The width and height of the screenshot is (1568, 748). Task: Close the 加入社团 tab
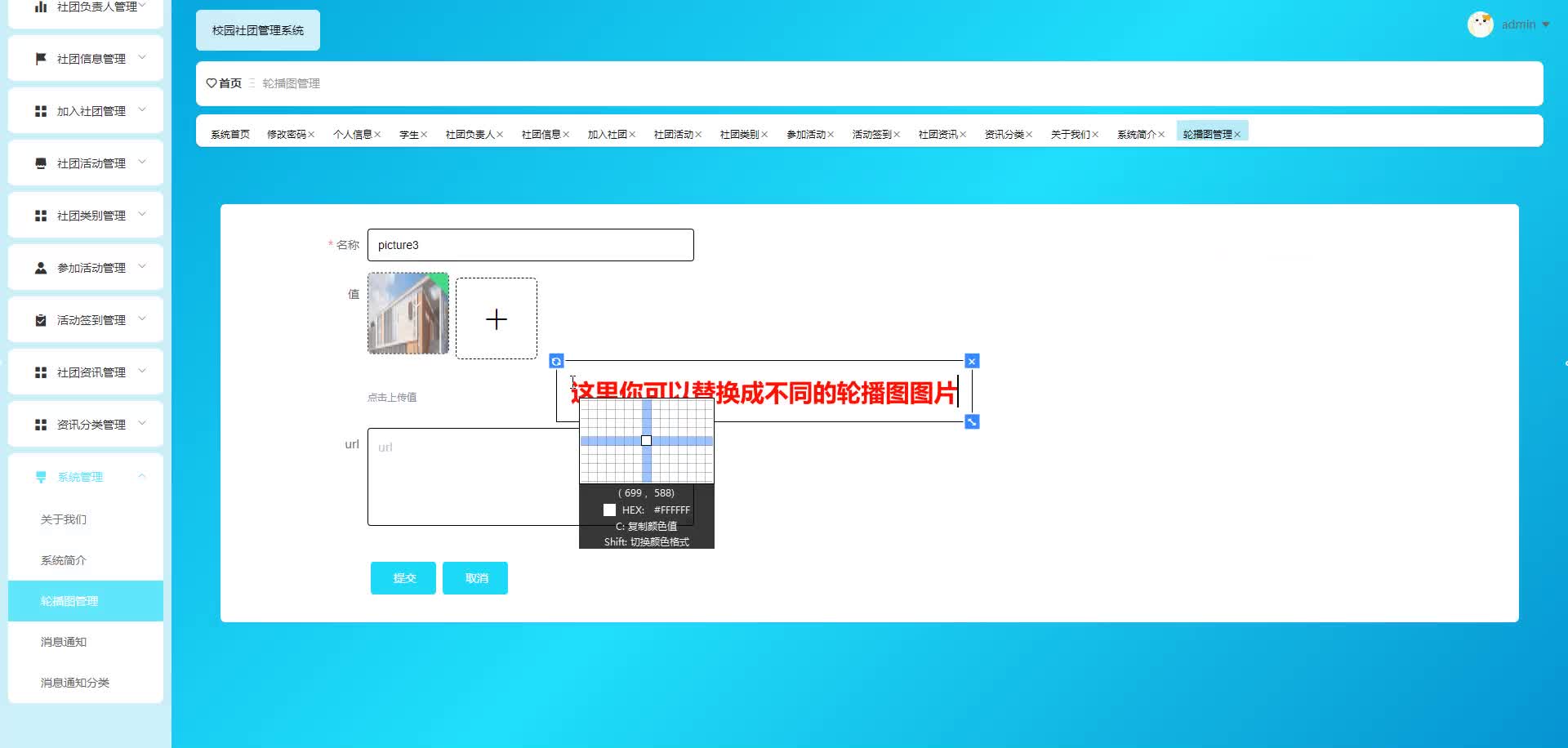(x=632, y=135)
